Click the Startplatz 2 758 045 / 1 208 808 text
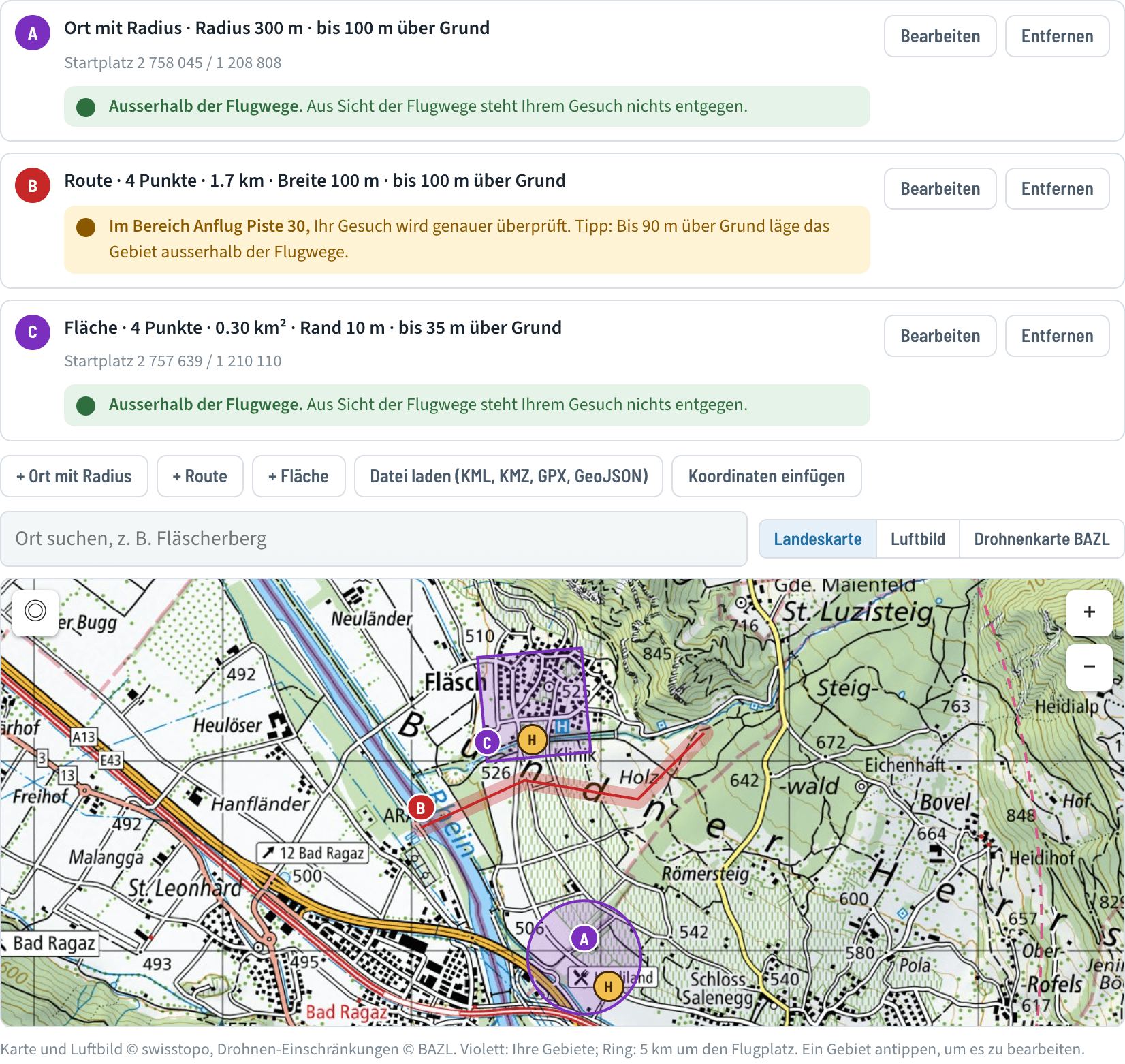This screenshot has width=1125, height=1064. (173, 63)
